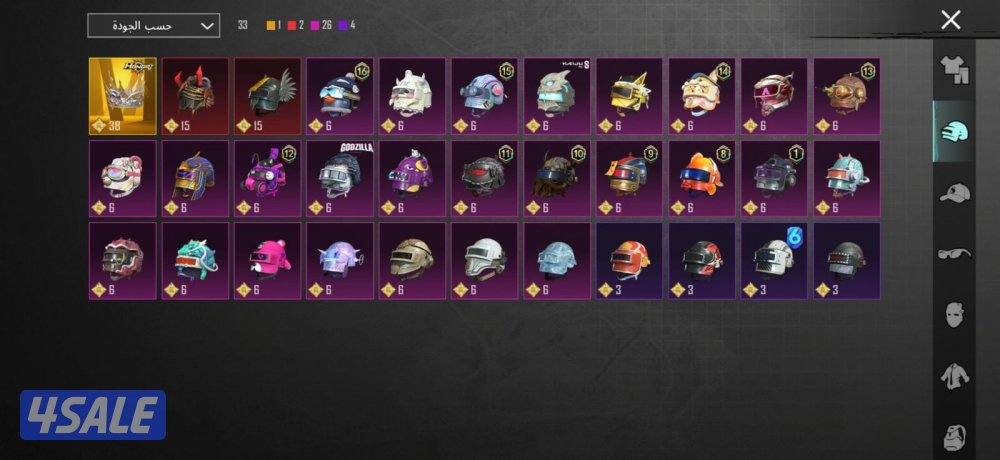Filter by the purple quality count 4
Image resolution: width=1000 pixels, height=460 pixels.
[x=349, y=26]
